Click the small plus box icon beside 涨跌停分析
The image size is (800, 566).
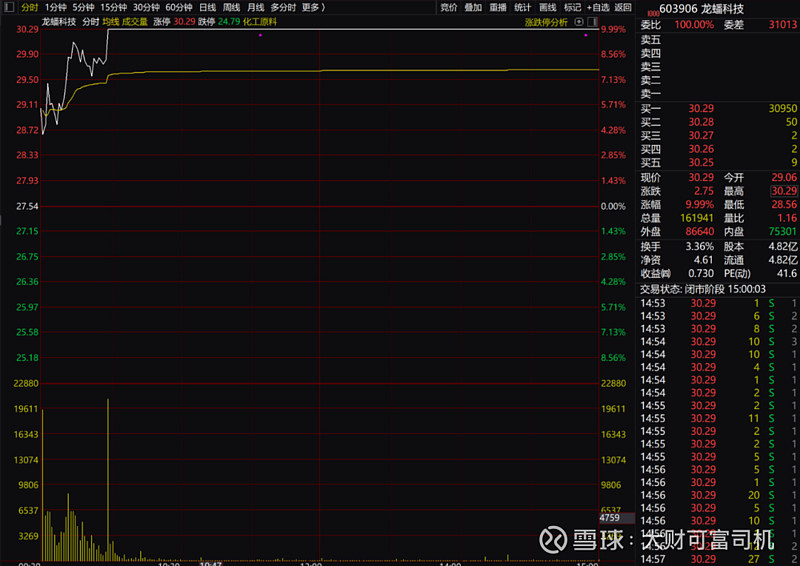579,21
